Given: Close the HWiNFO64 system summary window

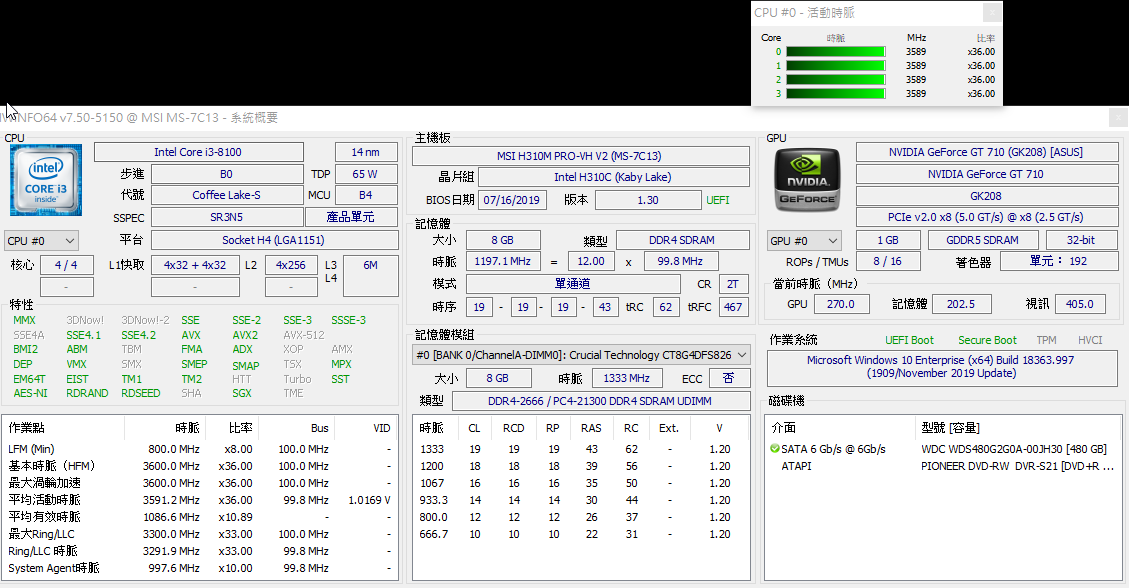Looking at the screenshot, I should click(x=1116, y=118).
